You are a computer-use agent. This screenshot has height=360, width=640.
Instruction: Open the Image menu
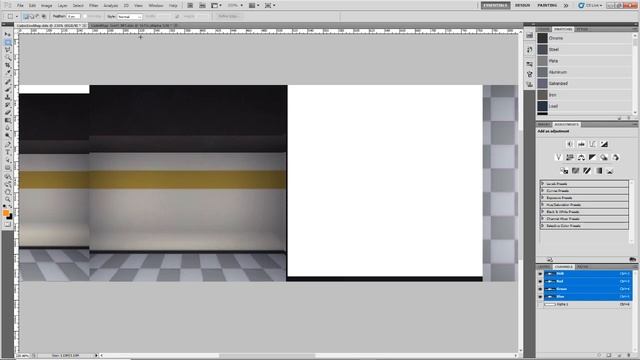pyautogui.click(x=47, y=6)
